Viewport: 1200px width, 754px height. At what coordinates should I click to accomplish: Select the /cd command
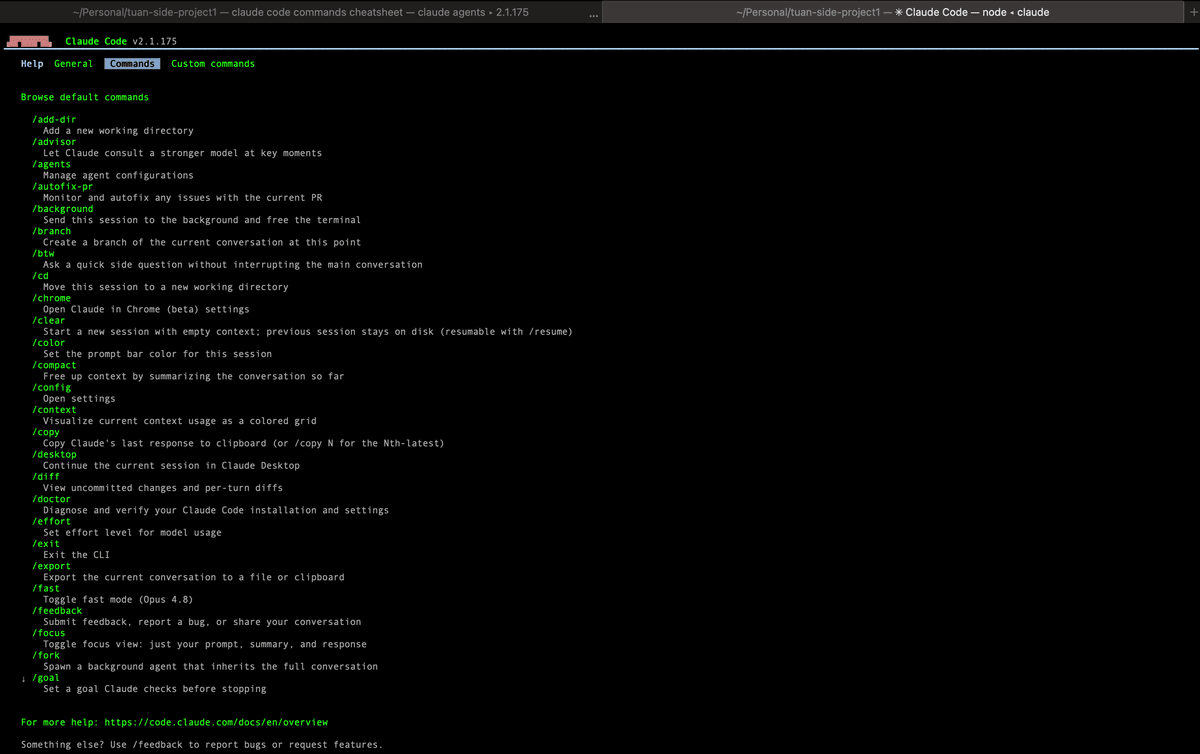(x=40, y=276)
